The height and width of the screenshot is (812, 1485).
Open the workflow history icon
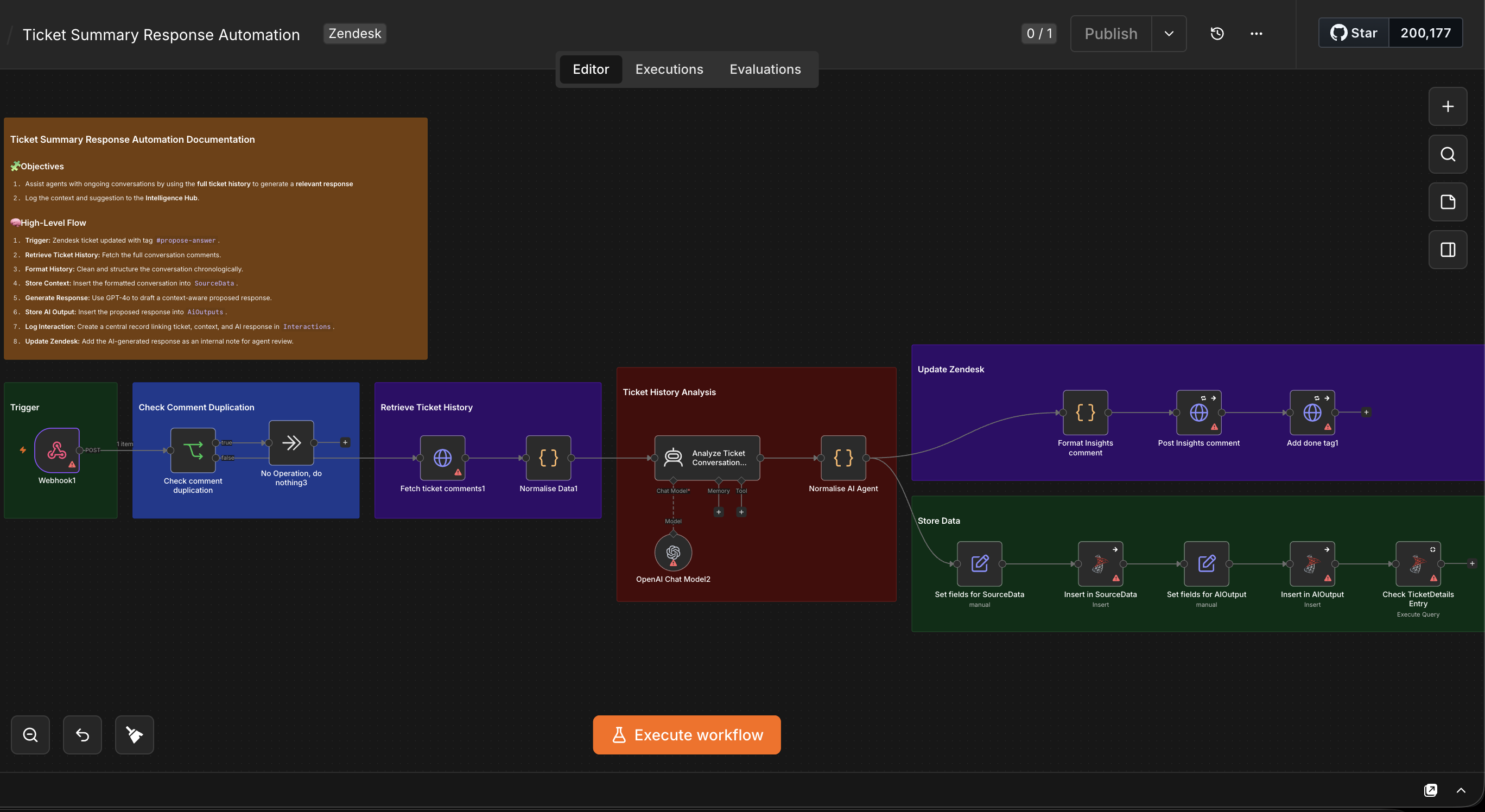pos(1217,34)
